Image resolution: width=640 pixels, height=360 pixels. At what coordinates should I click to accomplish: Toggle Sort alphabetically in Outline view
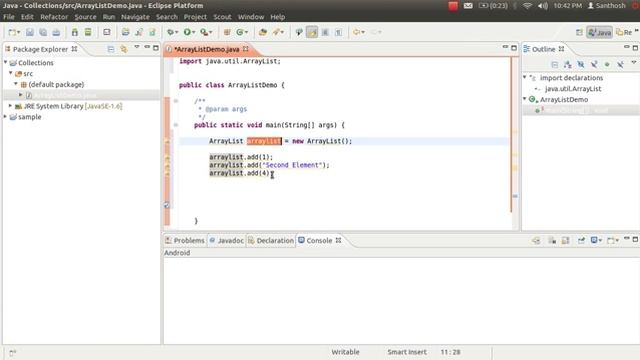coord(567,64)
